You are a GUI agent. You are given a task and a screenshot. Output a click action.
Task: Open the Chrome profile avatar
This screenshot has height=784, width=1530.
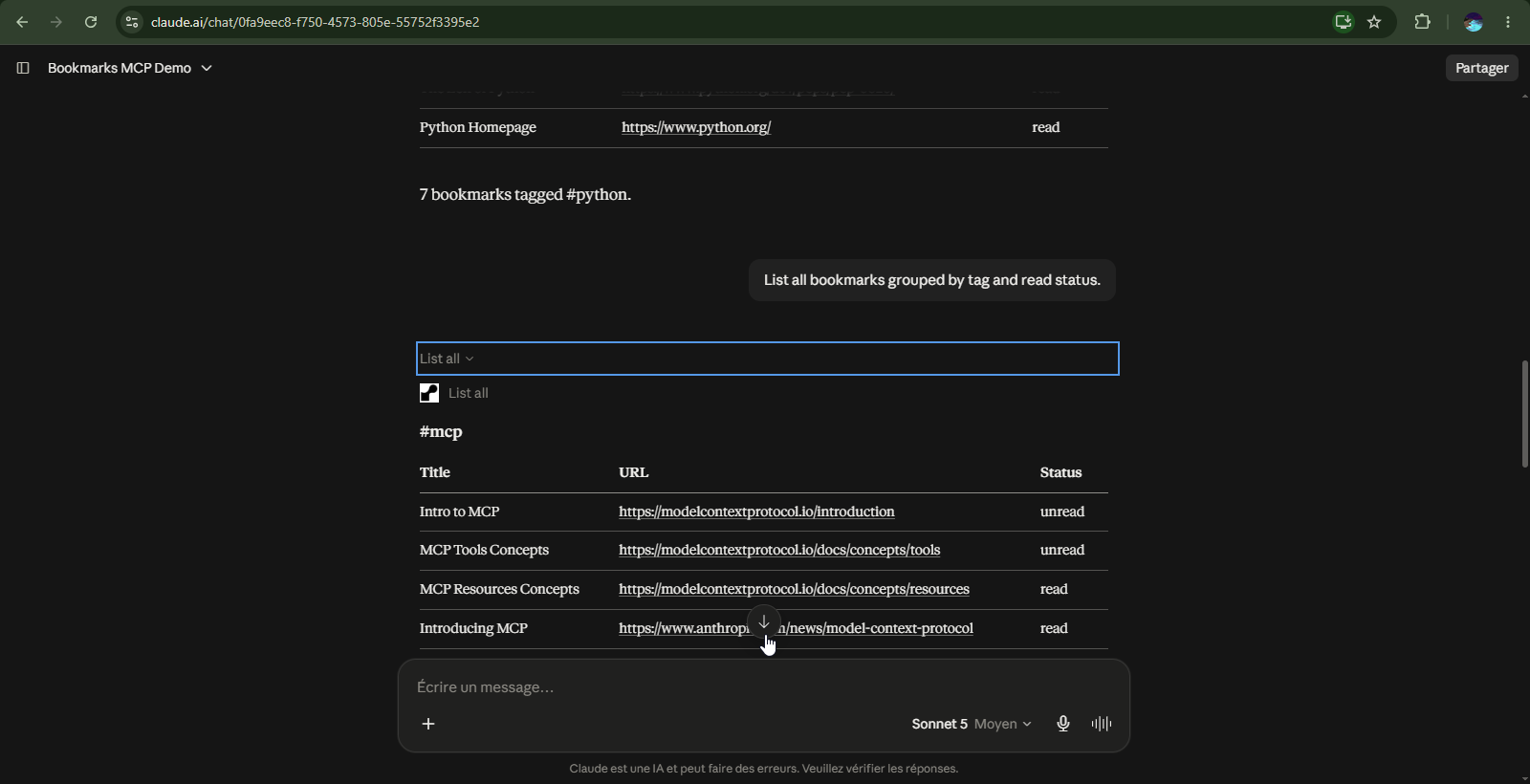1474,22
